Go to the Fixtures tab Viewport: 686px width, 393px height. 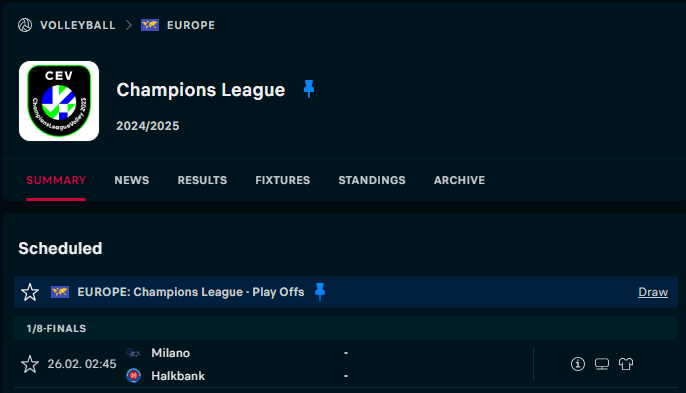point(283,180)
